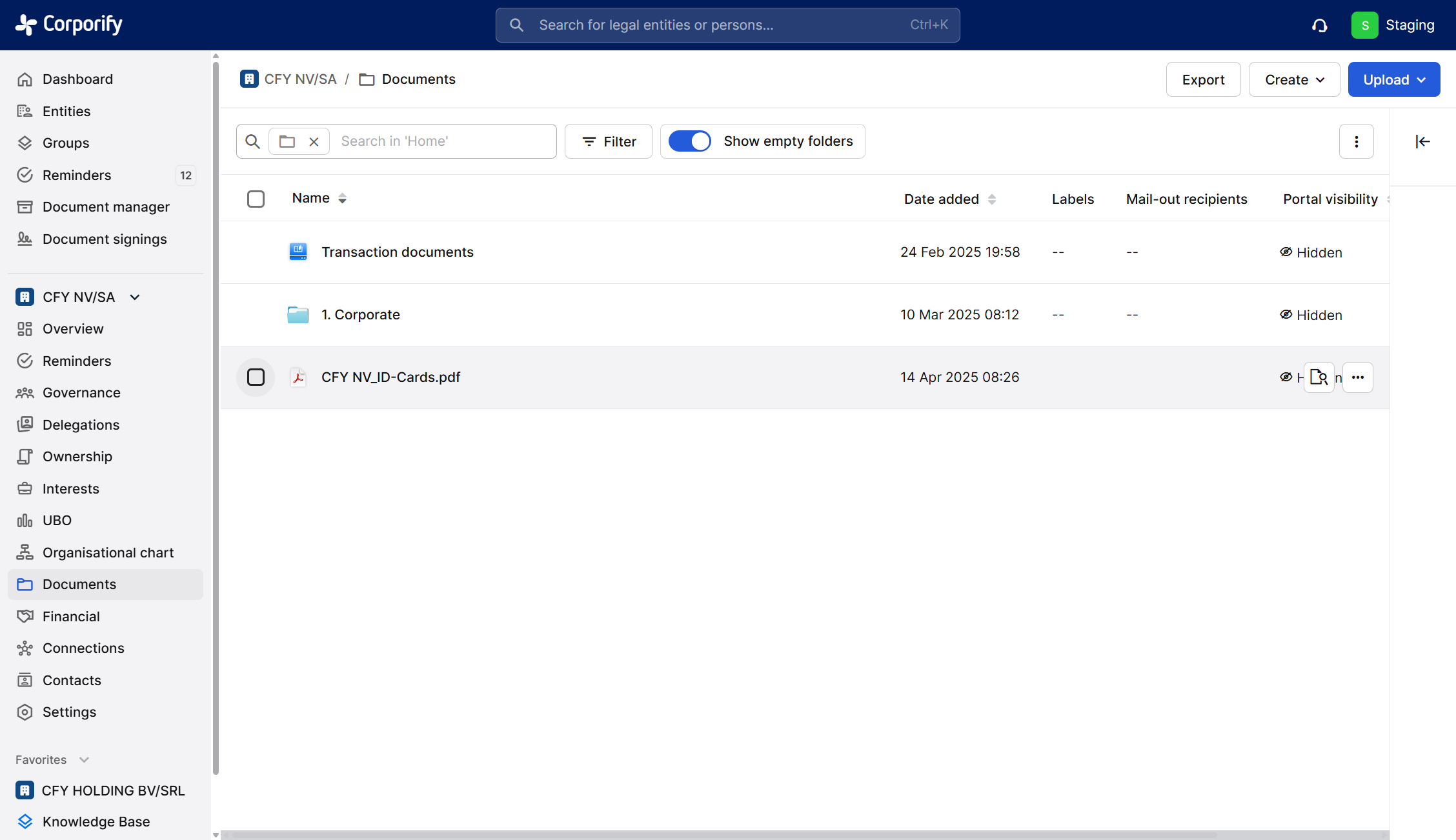
Task: Open the Create dropdown menu
Action: pyautogui.click(x=1293, y=79)
